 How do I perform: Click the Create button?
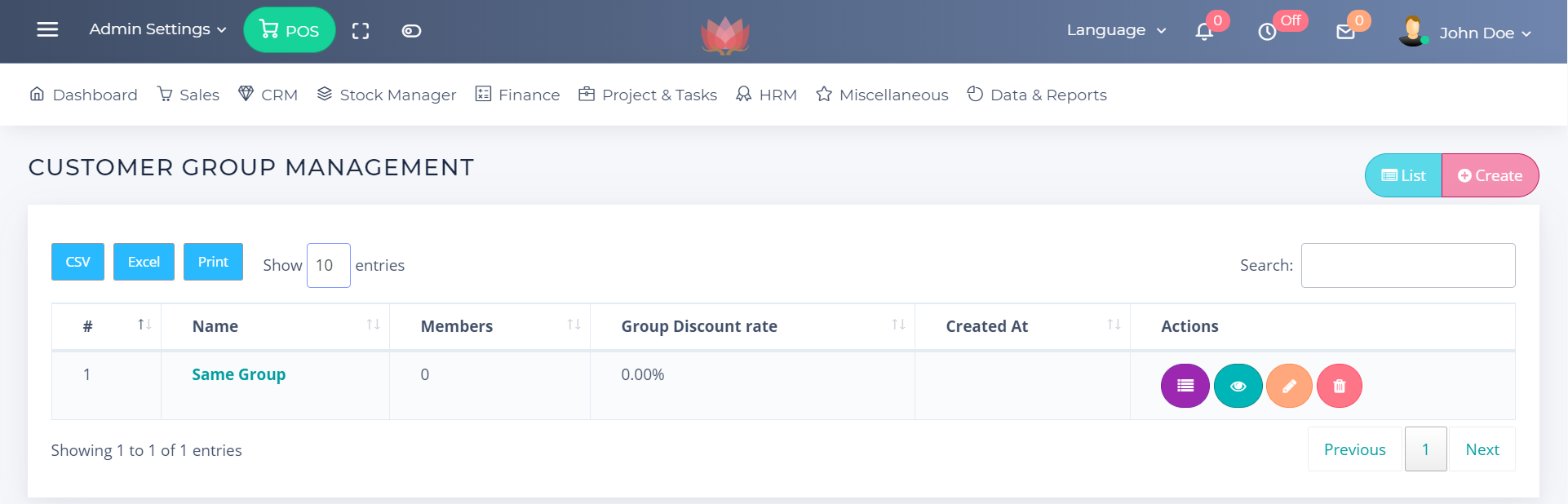(x=1490, y=175)
